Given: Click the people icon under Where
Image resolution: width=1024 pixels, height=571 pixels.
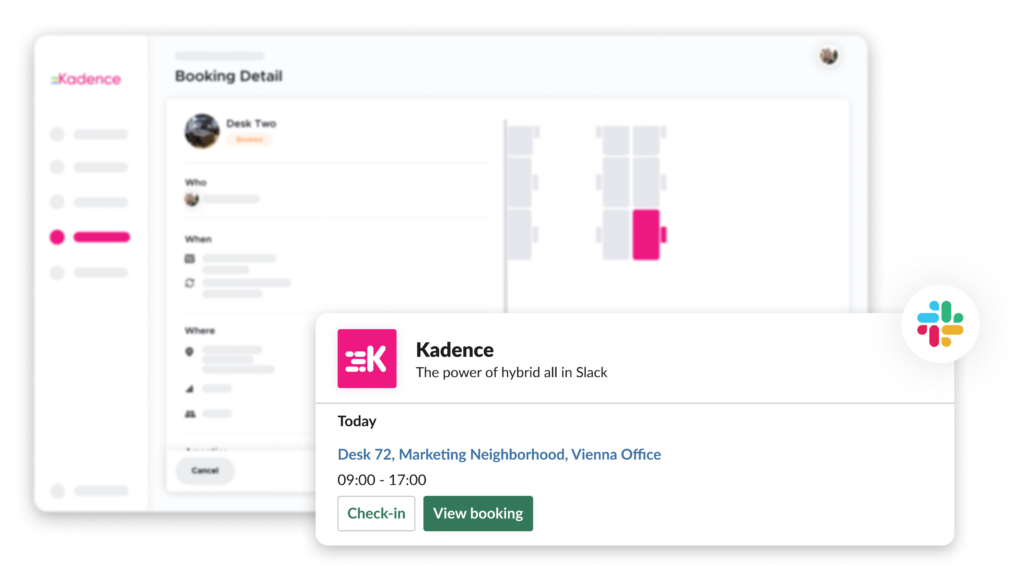Looking at the screenshot, I should pyautogui.click(x=190, y=414).
